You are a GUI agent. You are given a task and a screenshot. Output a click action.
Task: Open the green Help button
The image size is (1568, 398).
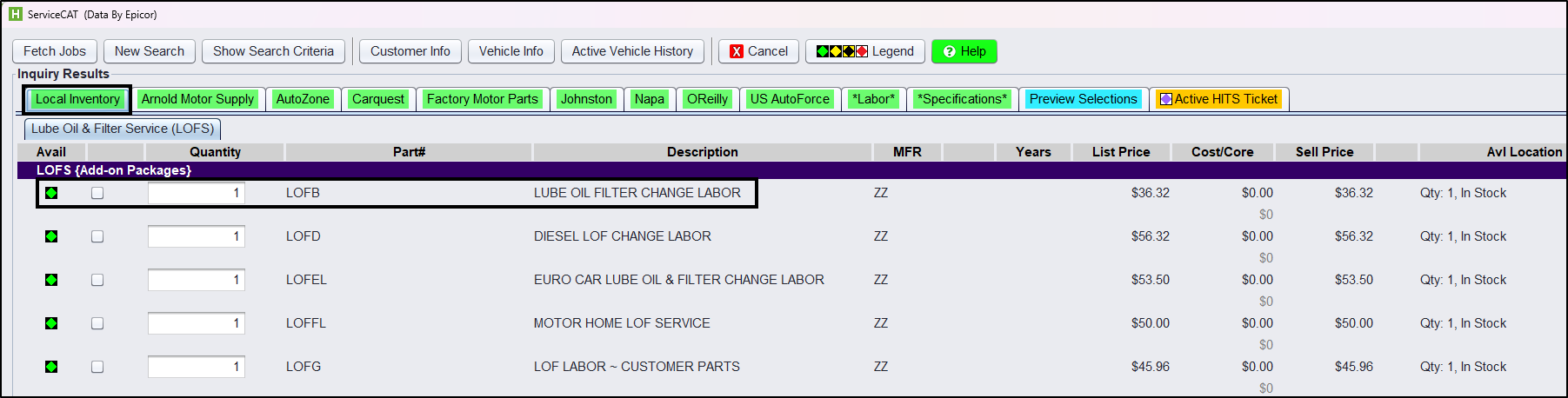(x=964, y=51)
